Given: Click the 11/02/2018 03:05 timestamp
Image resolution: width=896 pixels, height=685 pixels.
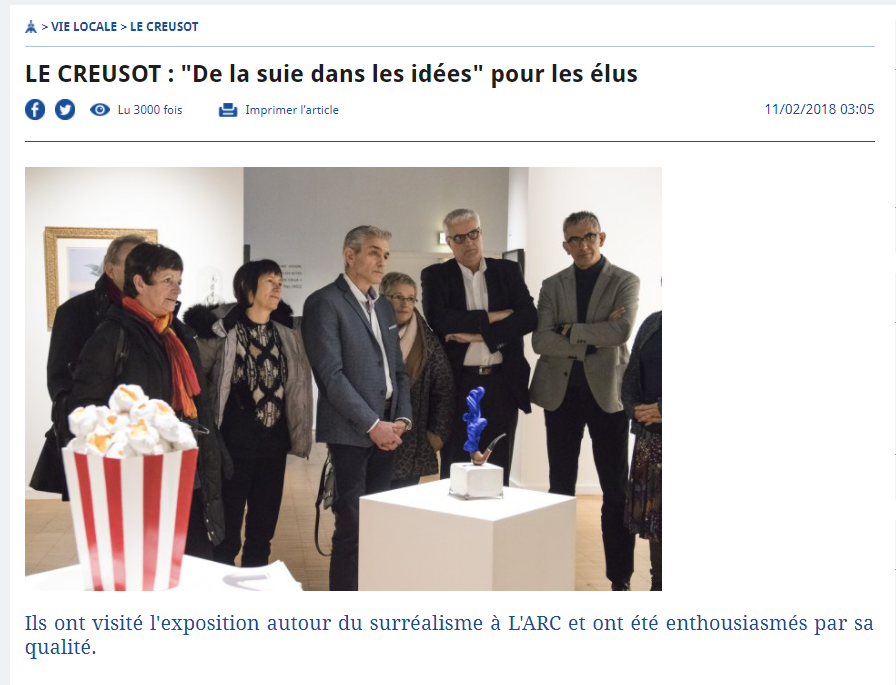Looking at the screenshot, I should click(x=819, y=109).
